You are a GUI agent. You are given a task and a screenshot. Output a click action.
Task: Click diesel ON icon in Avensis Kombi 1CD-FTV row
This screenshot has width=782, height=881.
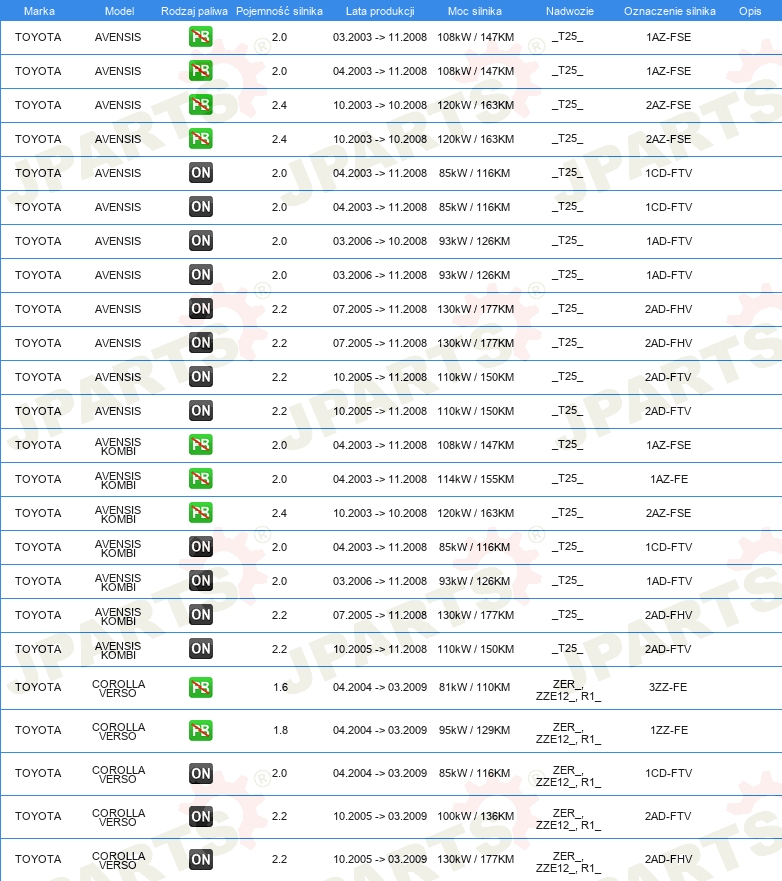(201, 547)
